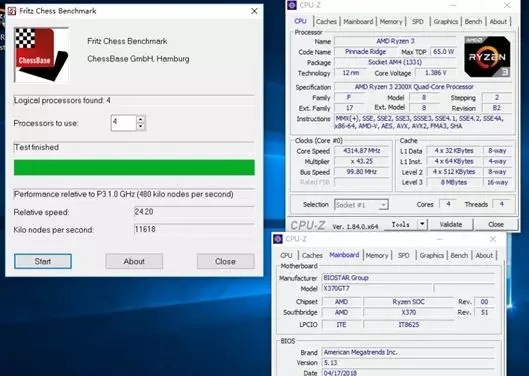This screenshot has height=376, width=529.
Task: Click the Core Speed value 4314.87 MHz
Action: (x=362, y=151)
